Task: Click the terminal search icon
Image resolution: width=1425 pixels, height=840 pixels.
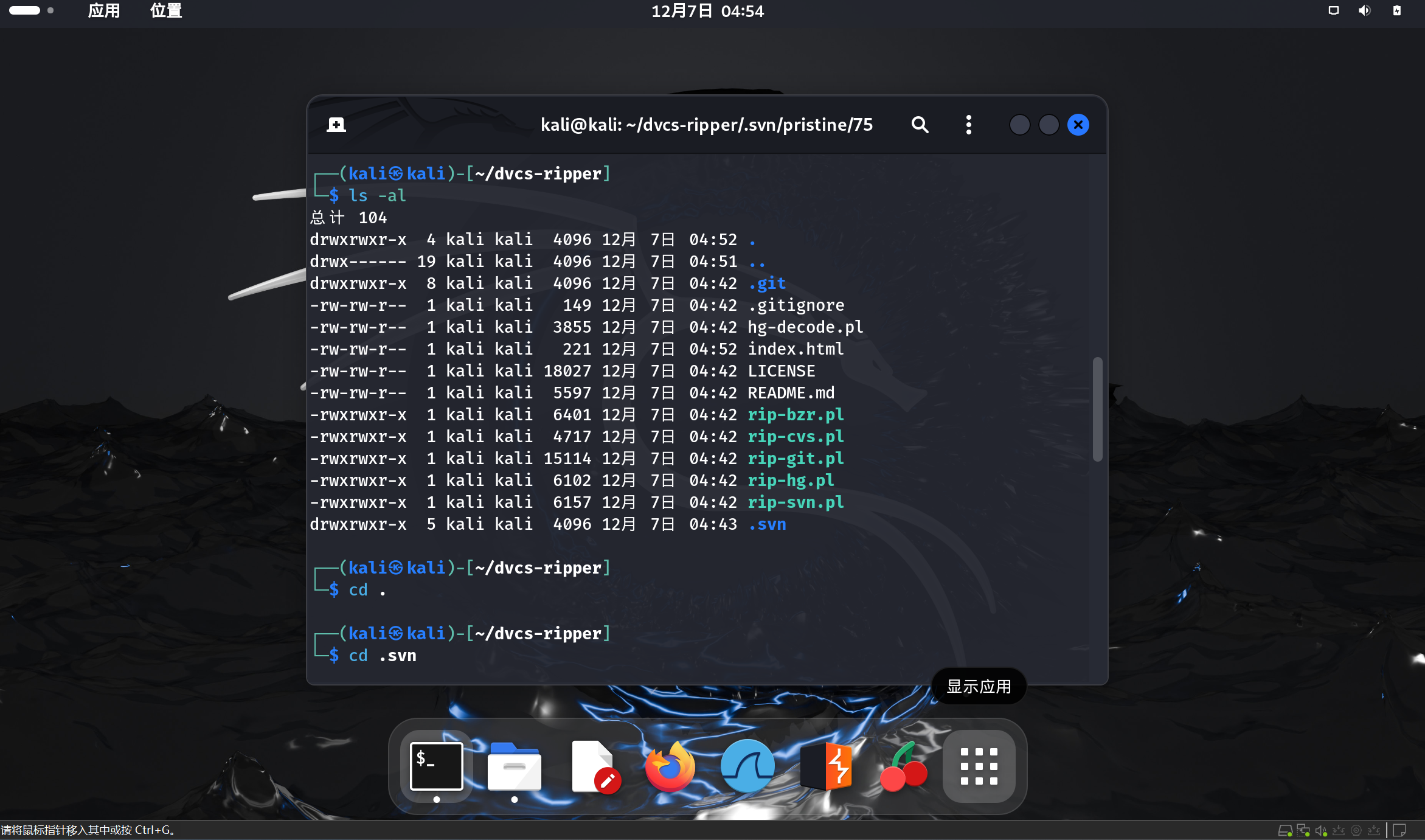Action: click(920, 125)
